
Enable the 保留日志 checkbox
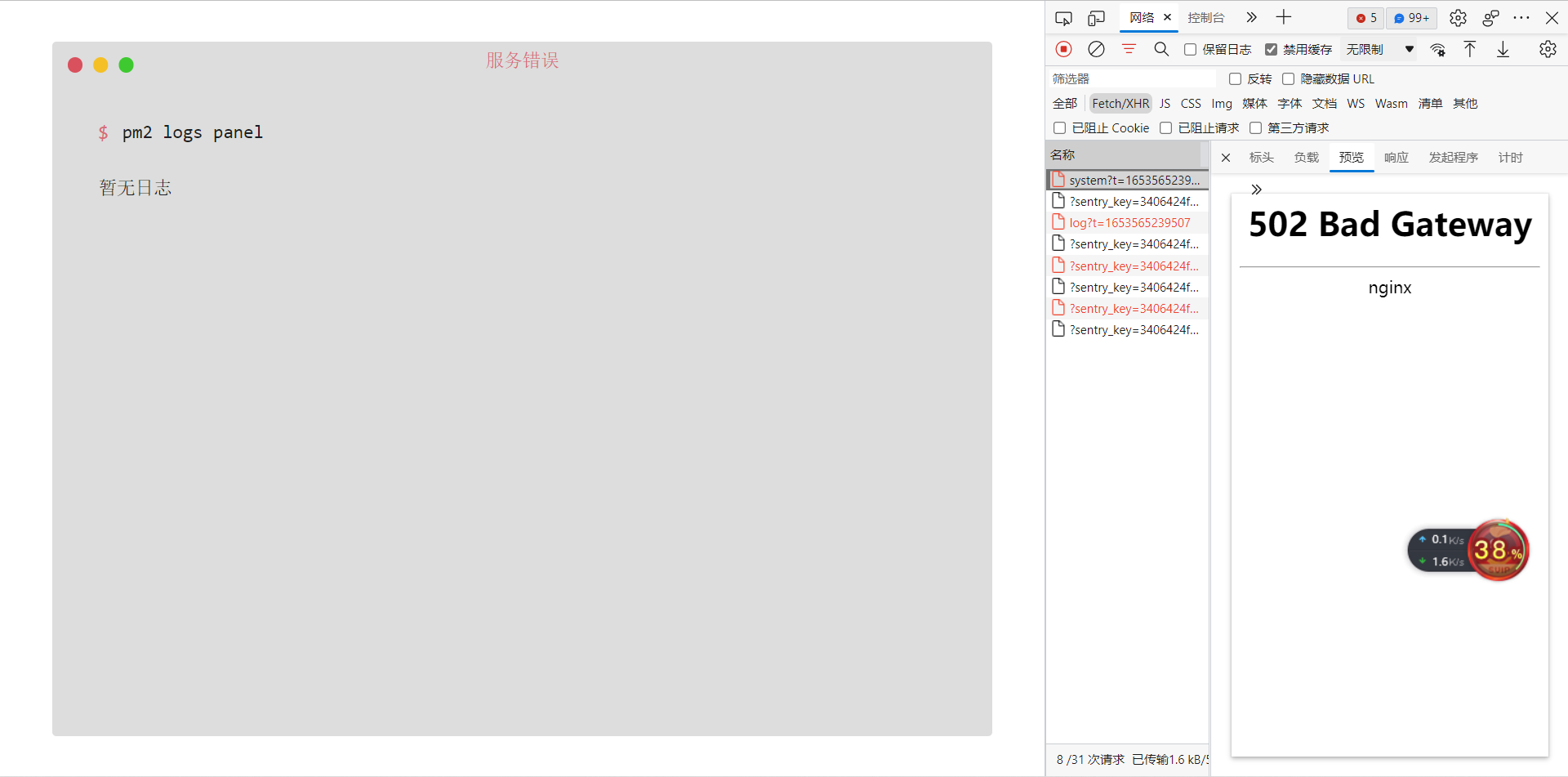pos(1191,50)
